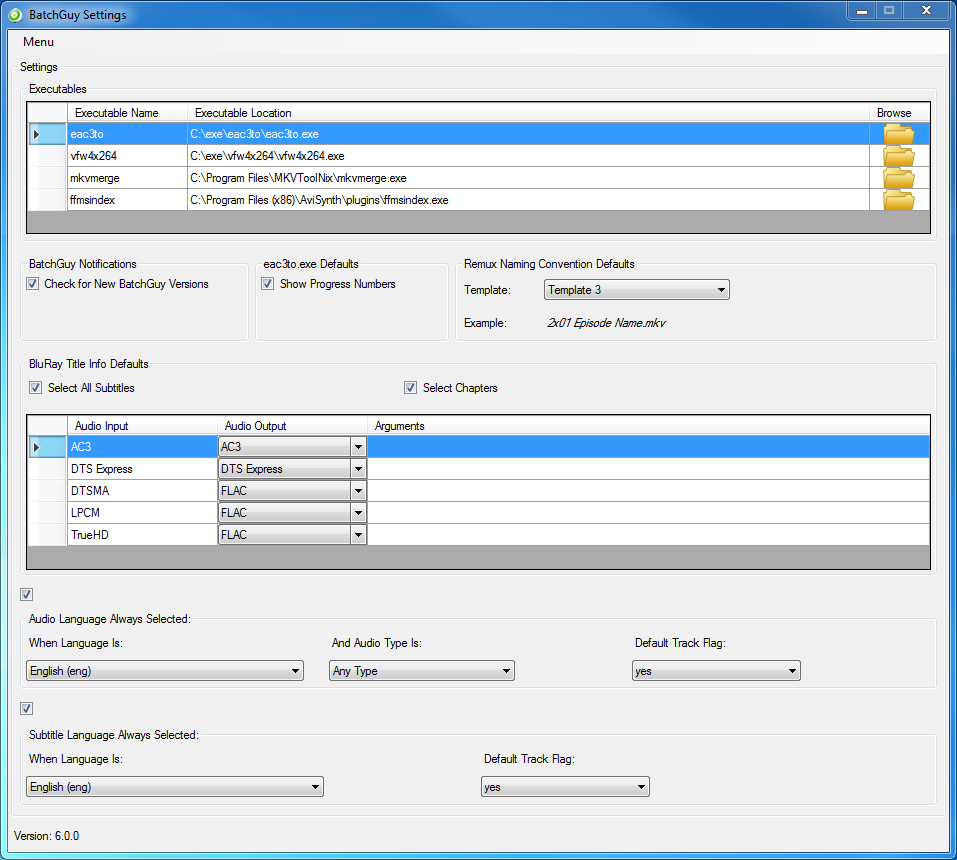This screenshot has width=957, height=860.
Task: Open the Template 3 dropdown
Action: [x=637, y=290]
